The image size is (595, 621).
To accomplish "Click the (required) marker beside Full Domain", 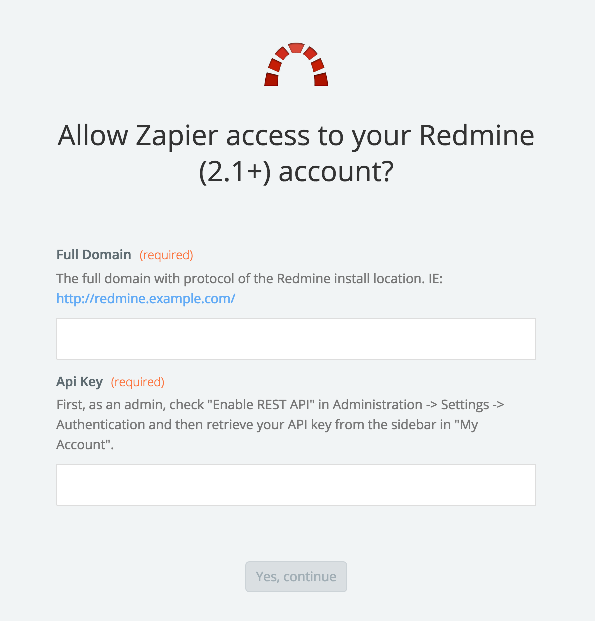I will click(x=166, y=255).
